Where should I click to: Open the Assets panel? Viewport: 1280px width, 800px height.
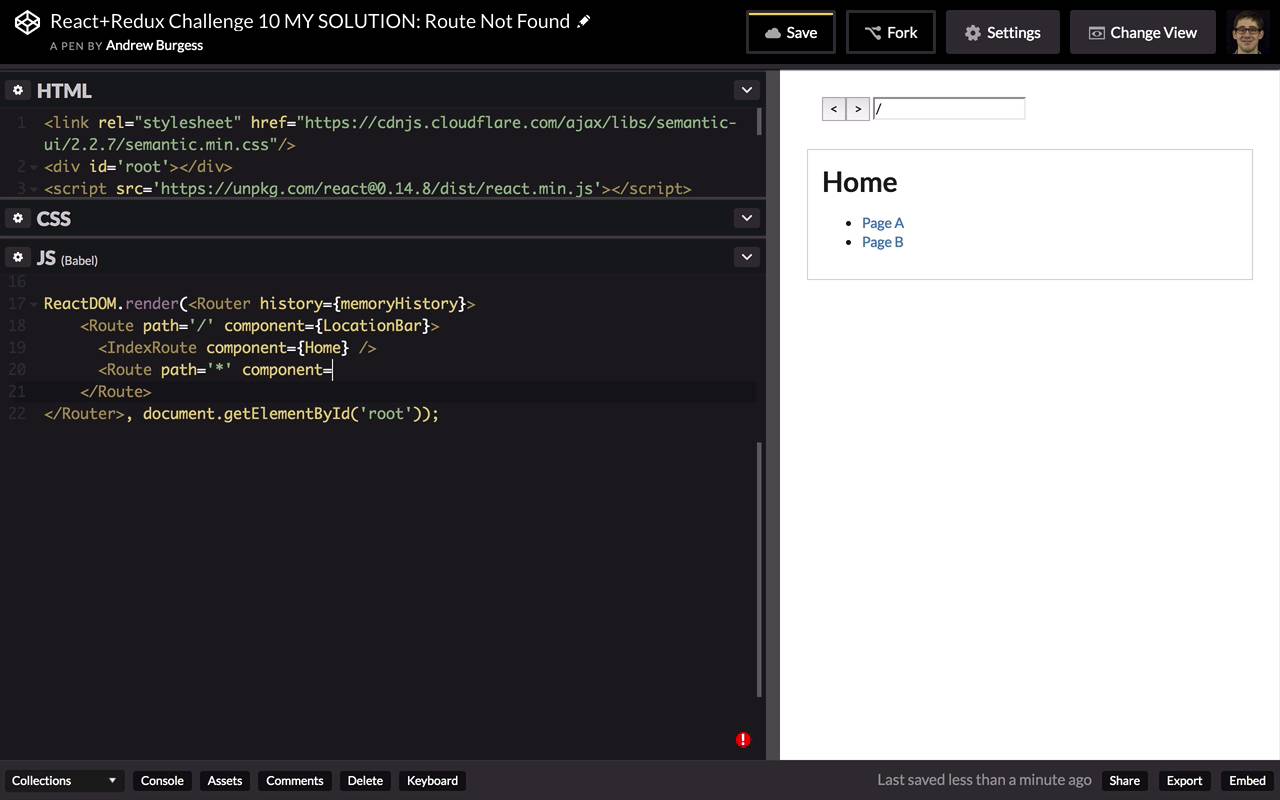pyautogui.click(x=225, y=781)
